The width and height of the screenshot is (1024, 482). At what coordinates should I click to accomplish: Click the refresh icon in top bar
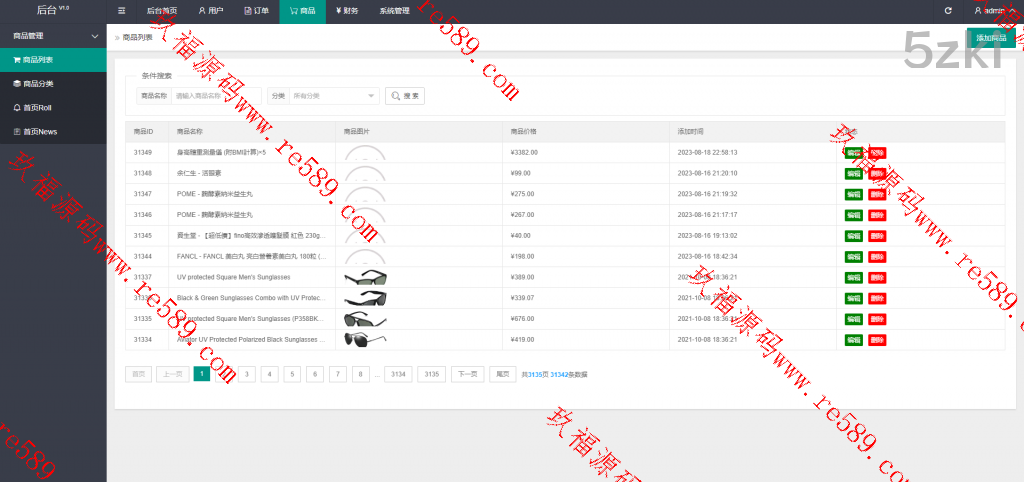948,11
